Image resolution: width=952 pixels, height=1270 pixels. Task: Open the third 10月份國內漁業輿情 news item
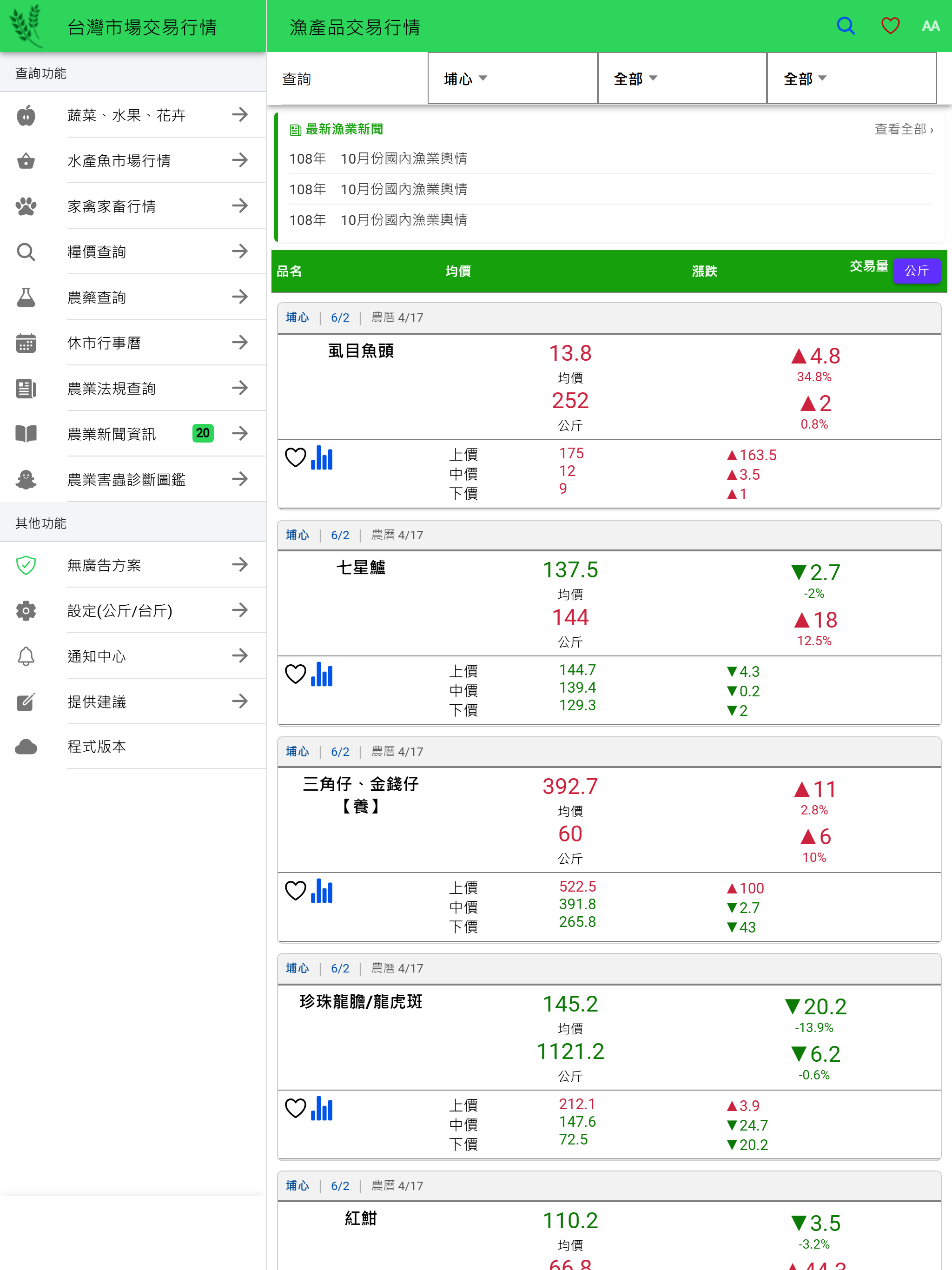point(611,220)
